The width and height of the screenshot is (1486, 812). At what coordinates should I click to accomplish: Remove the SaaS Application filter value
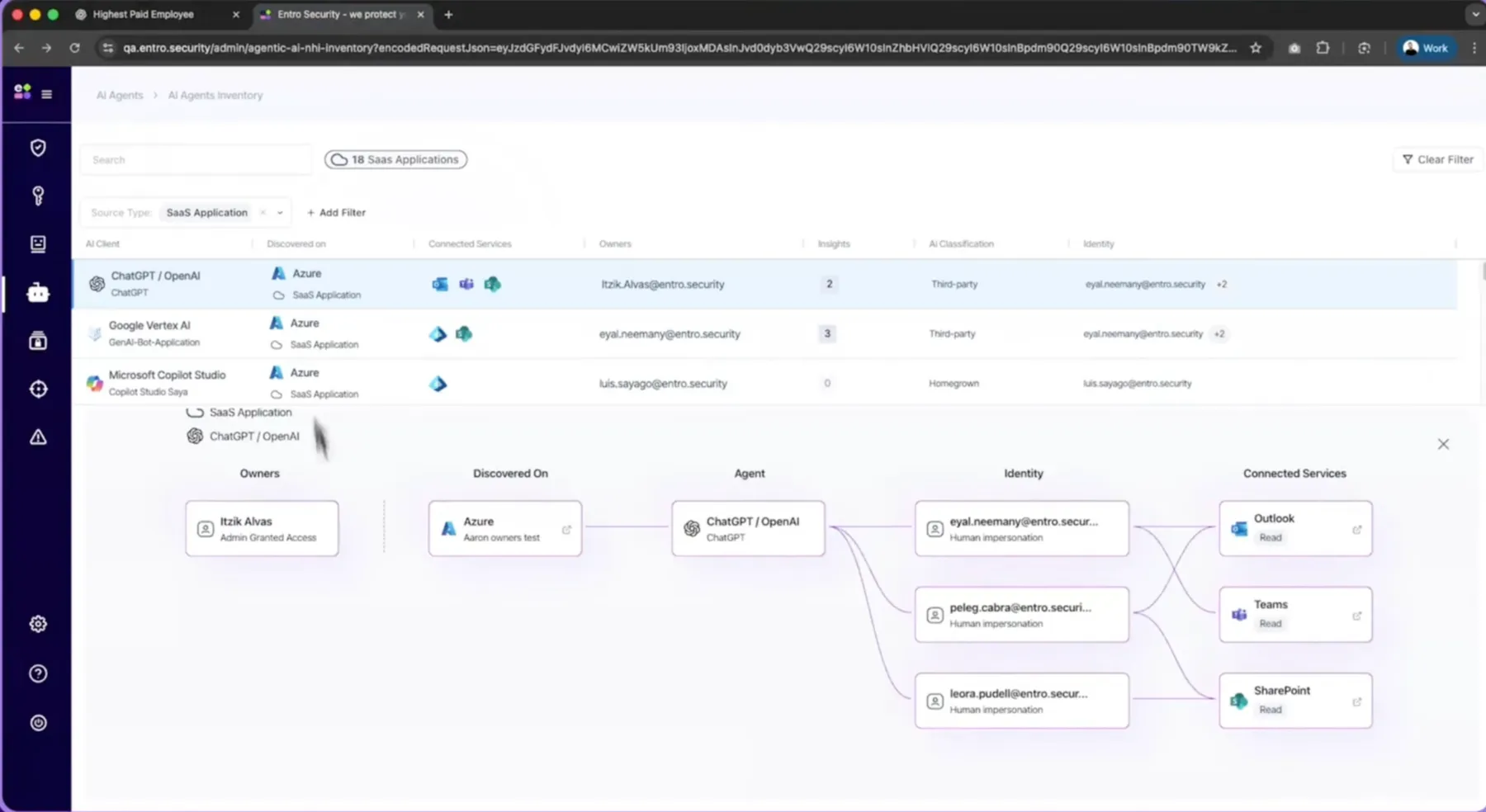[x=263, y=213]
